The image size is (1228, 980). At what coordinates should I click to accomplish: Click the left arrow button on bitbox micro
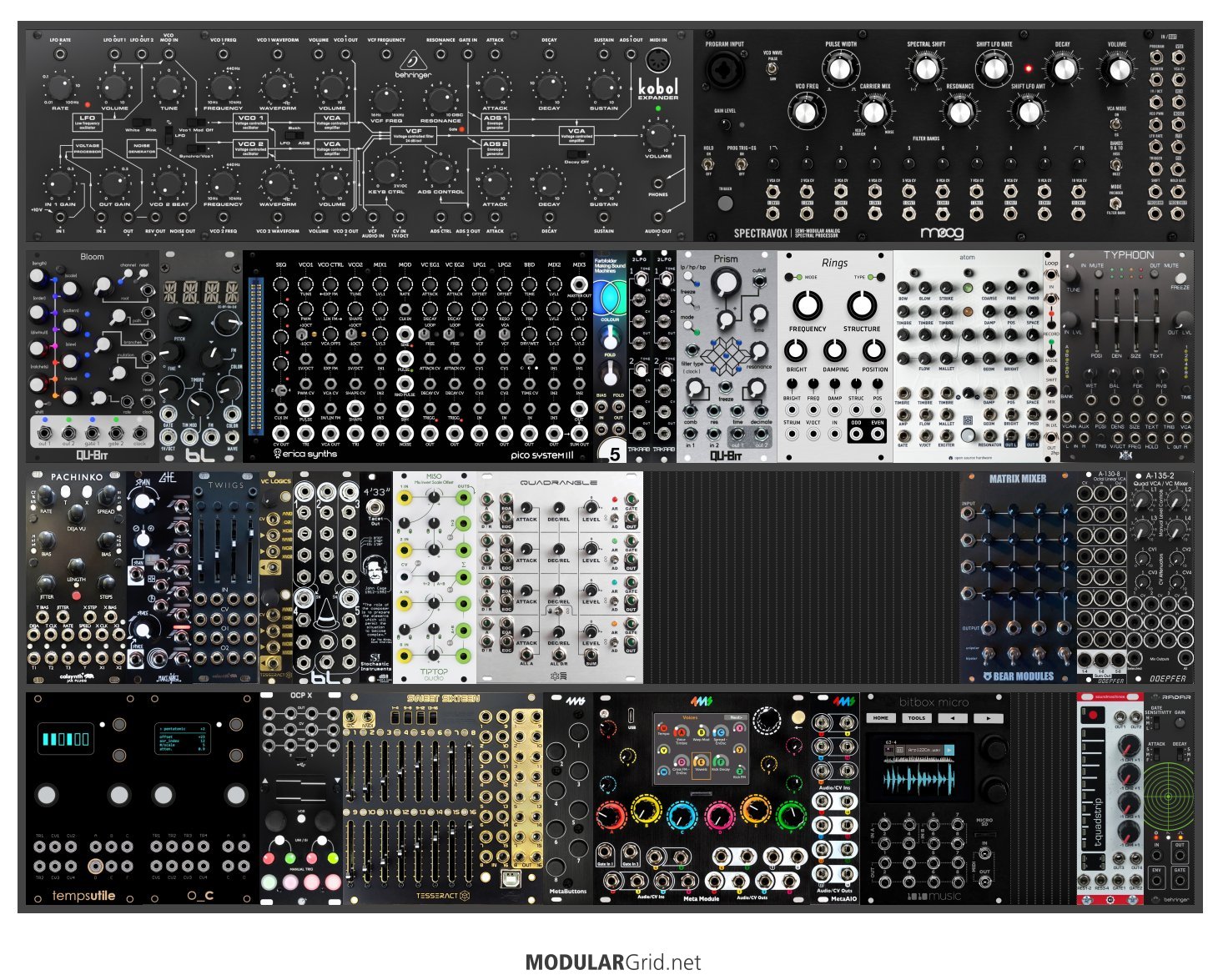pyautogui.click(x=953, y=717)
